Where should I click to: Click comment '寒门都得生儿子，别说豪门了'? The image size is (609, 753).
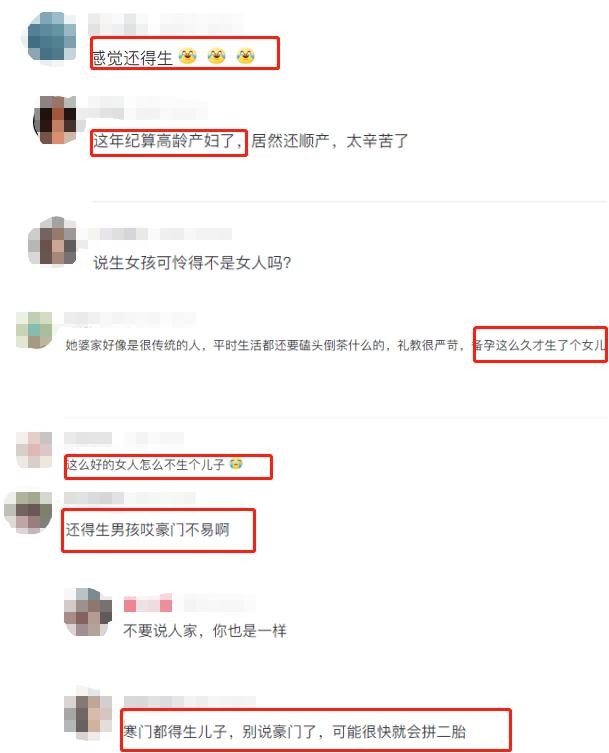point(220,731)
